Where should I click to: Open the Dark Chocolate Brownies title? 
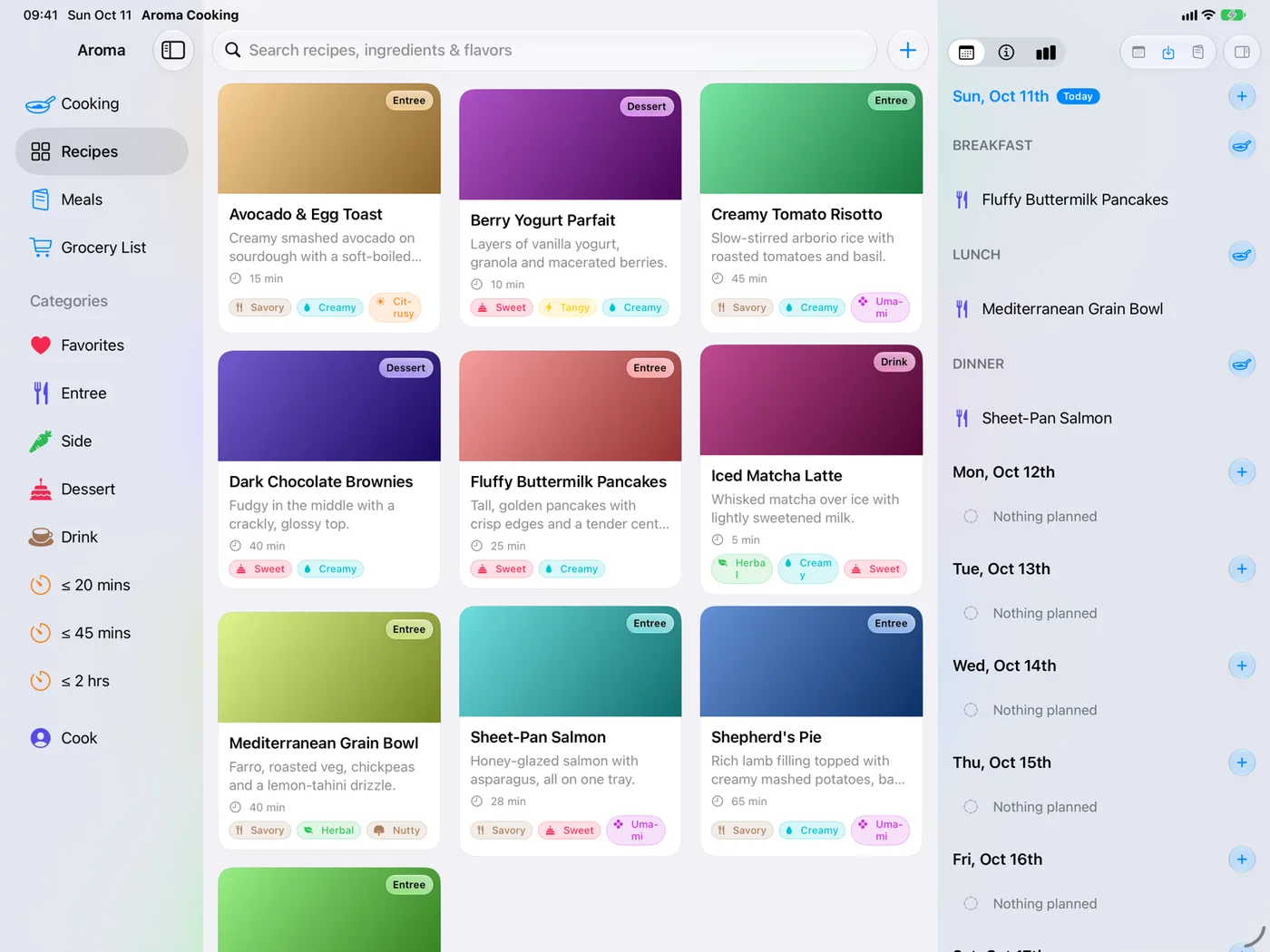coord(321,482)
